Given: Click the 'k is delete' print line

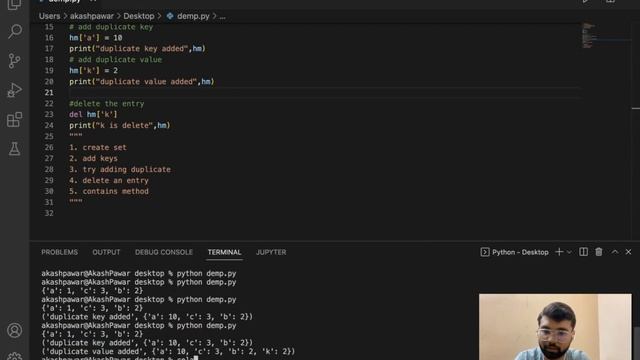Looking at the screenshot, I should pyautogui.click(x=120, y=125).
